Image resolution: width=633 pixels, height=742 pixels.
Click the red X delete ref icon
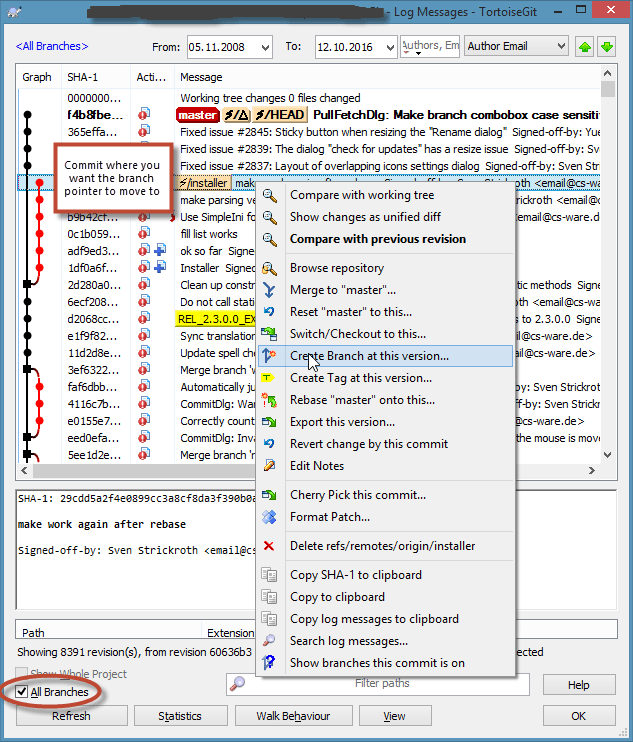(269, 546)
